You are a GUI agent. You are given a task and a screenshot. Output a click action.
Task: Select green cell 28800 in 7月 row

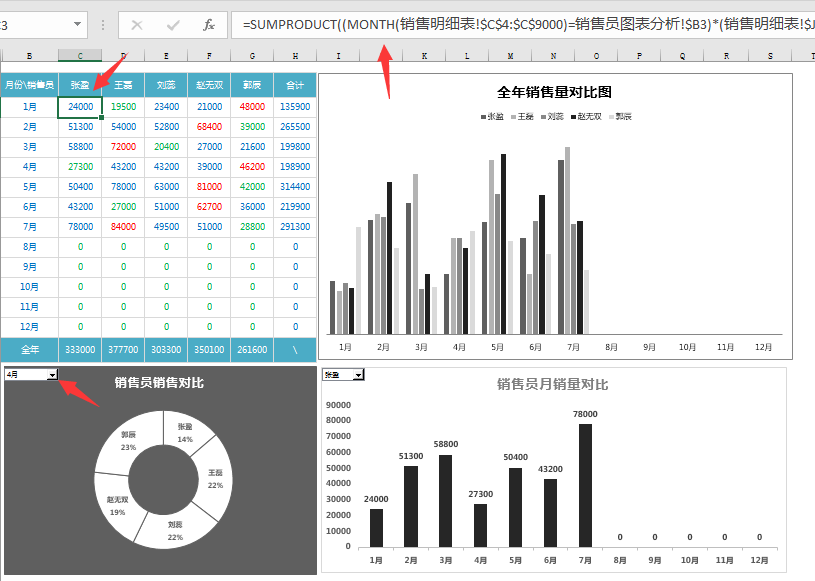(252, 227)
